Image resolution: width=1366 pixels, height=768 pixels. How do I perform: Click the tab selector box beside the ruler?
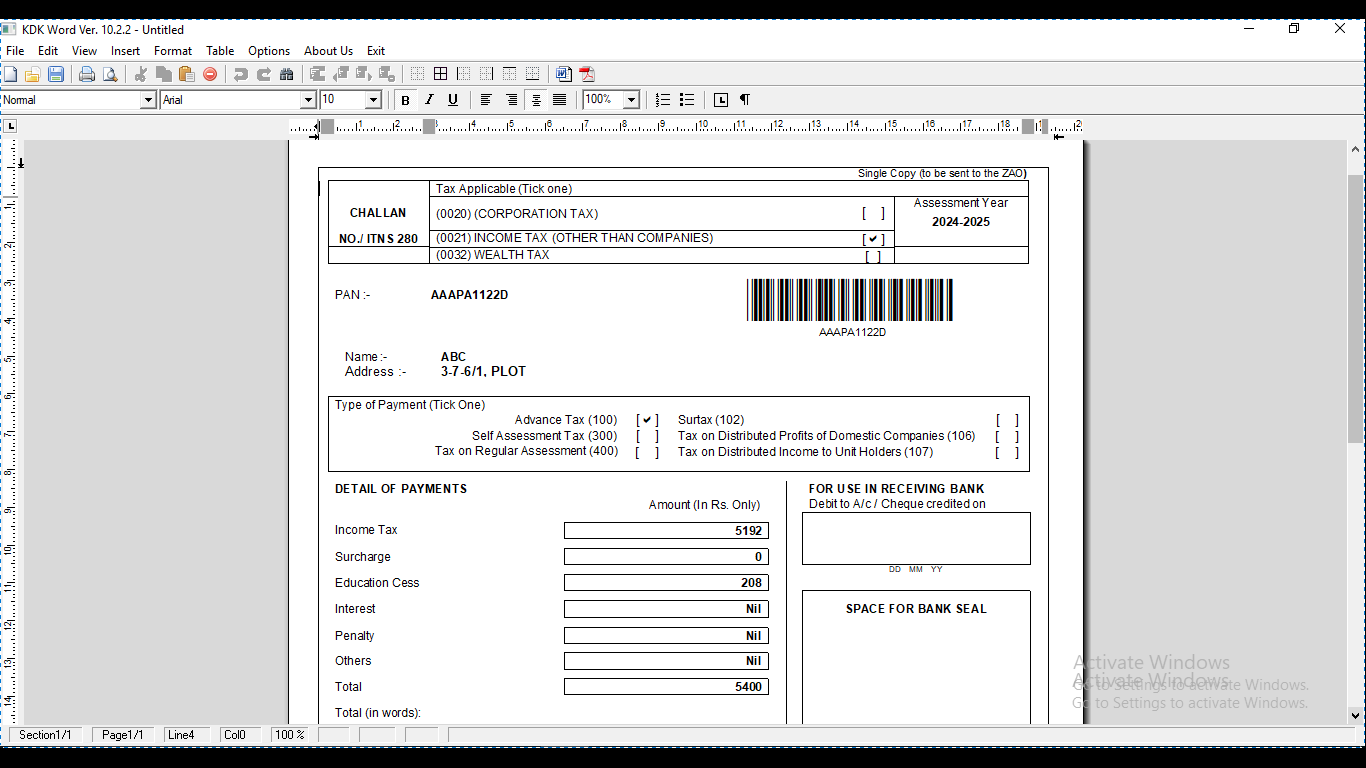tap(10, 126)
